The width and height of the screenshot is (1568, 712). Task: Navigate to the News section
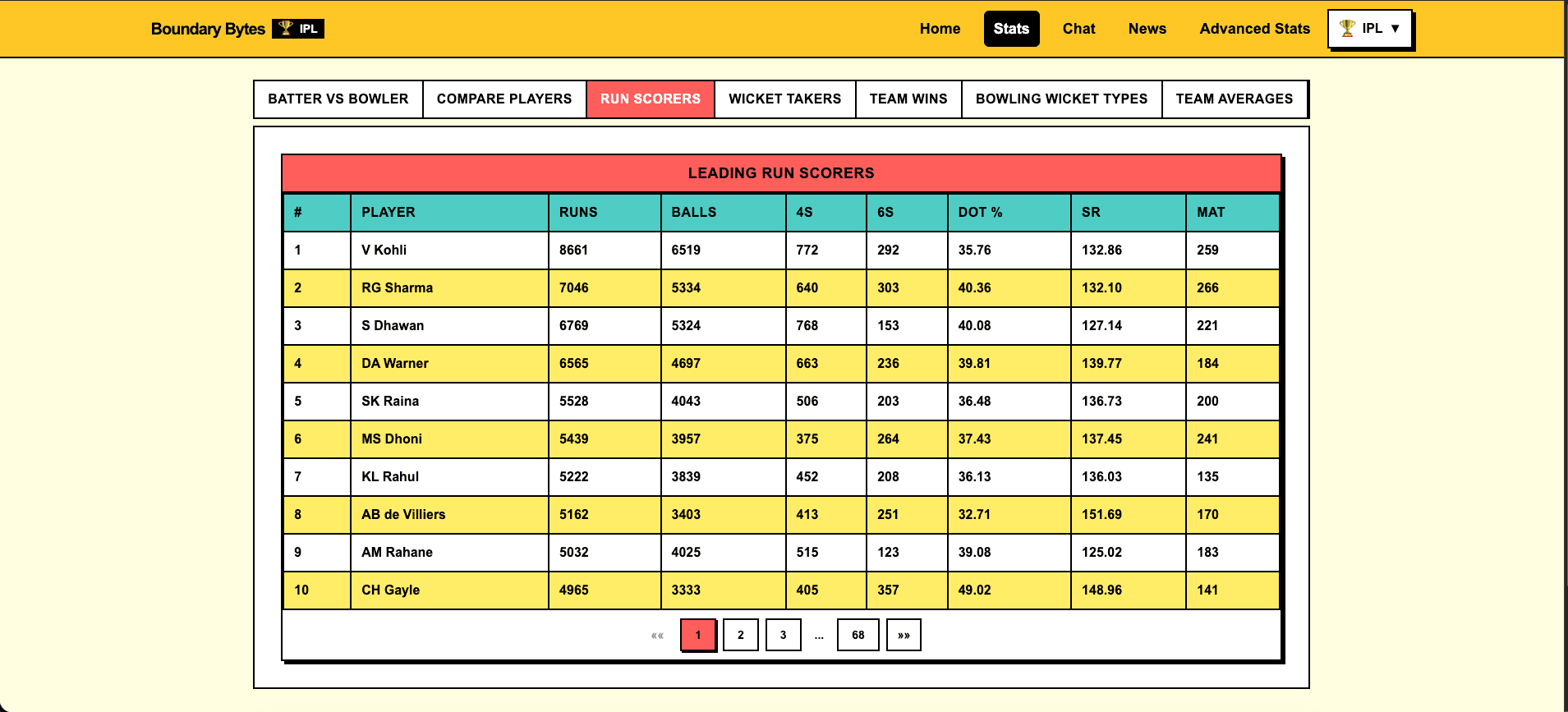click(1147, 29)
